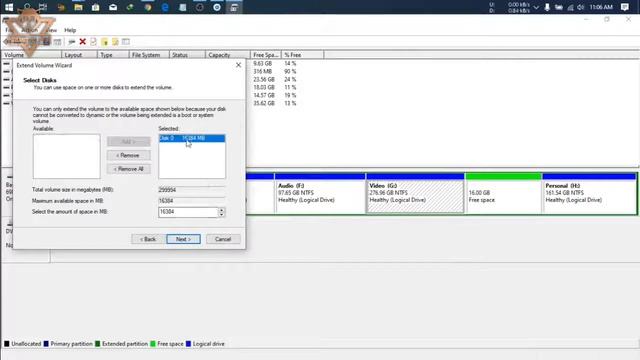Viewport: 640px width, 360px height.
Task: Close the Extend Volume Wizard dialog
Action: tap(238, 65)
